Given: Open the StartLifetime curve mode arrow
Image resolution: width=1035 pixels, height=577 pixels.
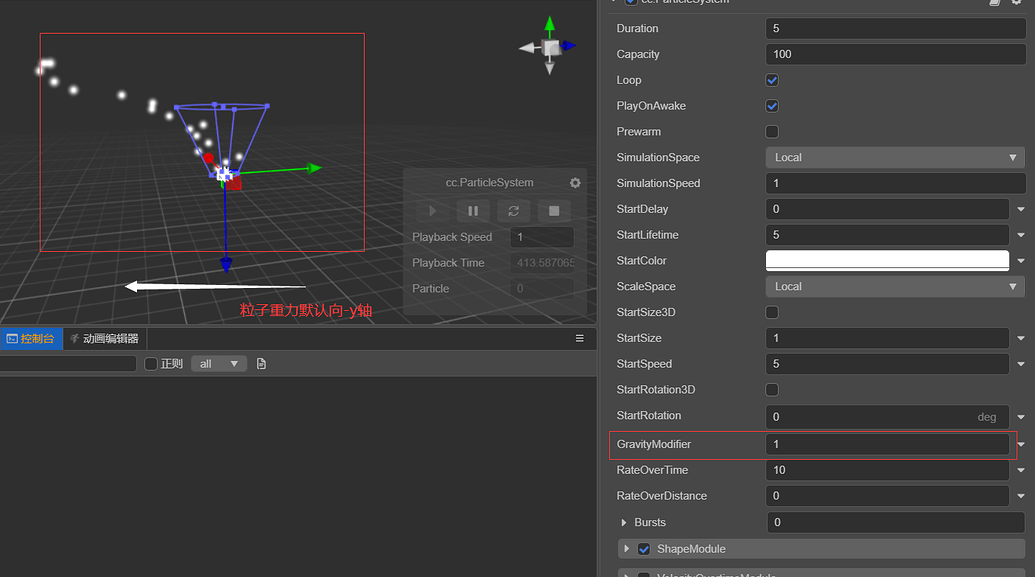Looking at the screenshot, I should tap(1020, 235).
